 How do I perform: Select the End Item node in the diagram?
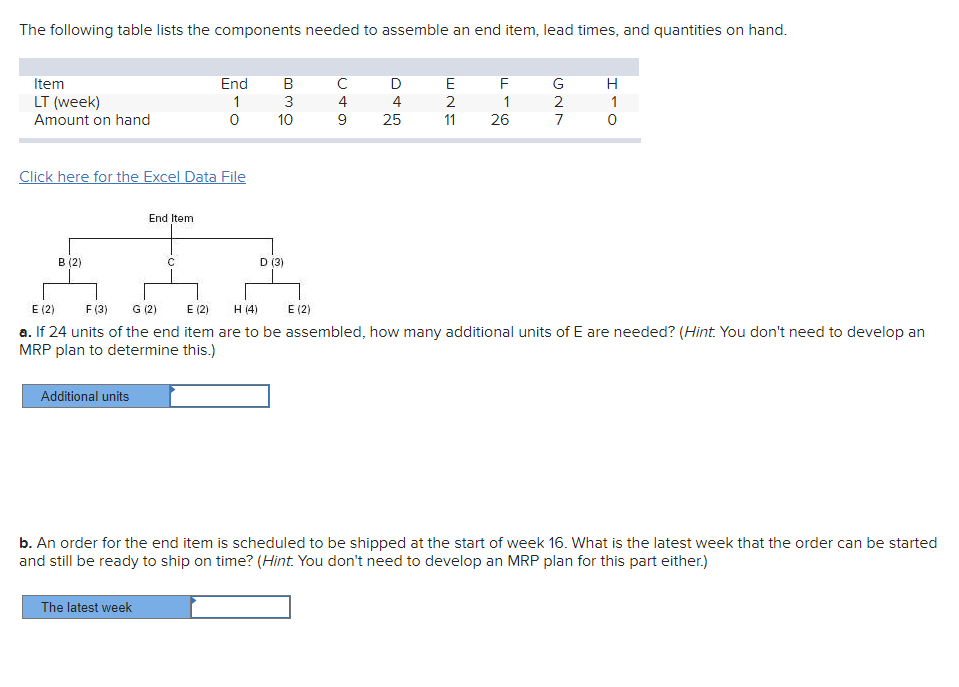(x=170, y=218)
